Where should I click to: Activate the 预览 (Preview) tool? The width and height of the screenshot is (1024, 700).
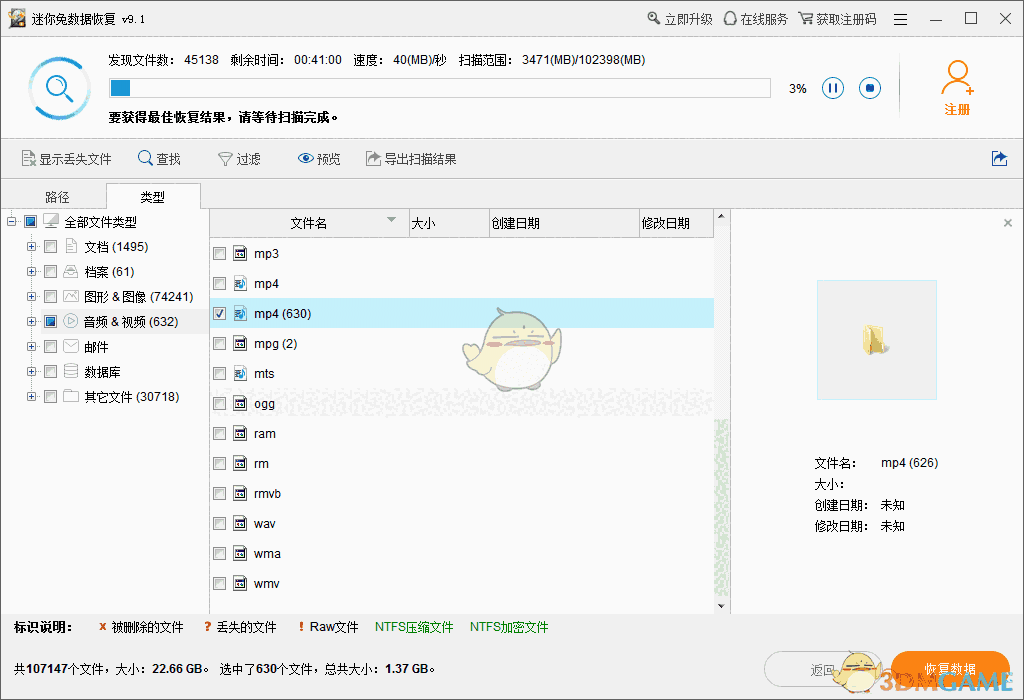click(318, 158)
